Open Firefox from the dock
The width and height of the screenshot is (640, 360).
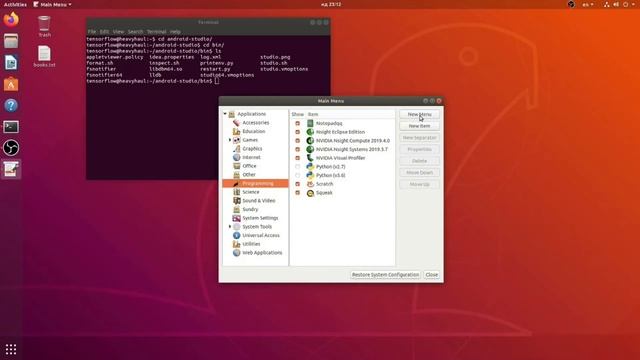click(11, 19)
